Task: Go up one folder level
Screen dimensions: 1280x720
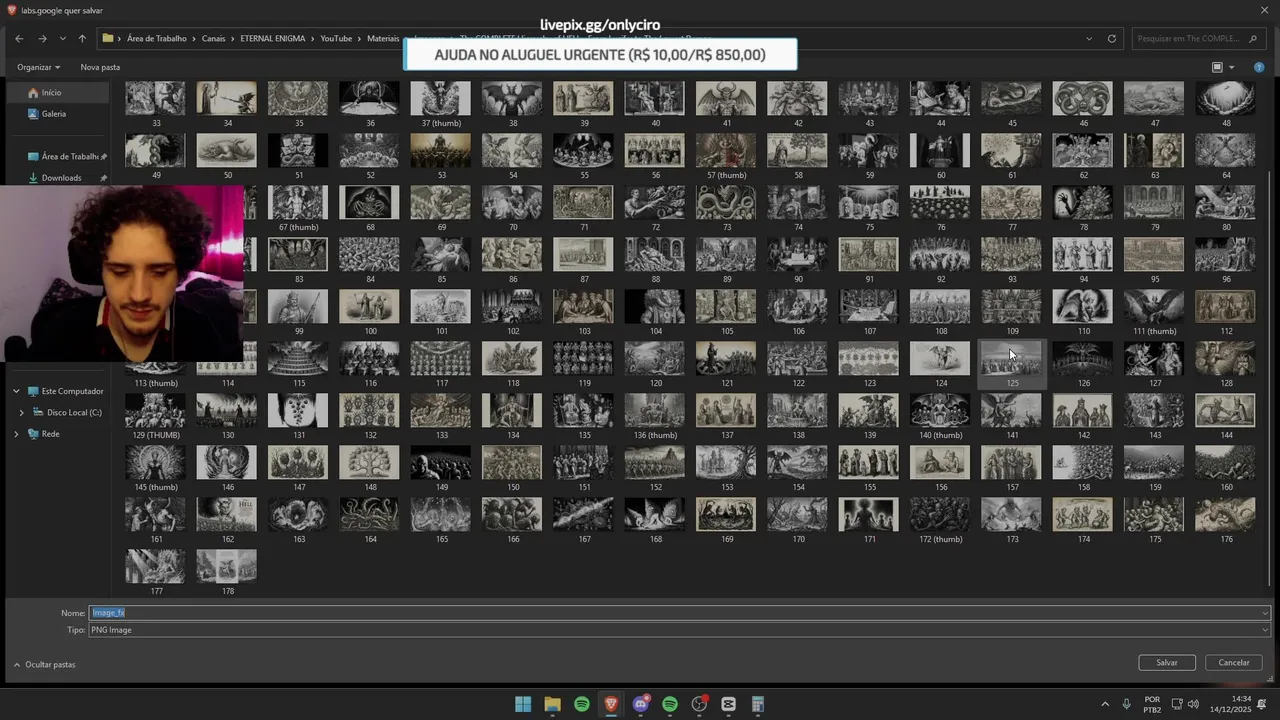Action: tap(82, 39)
